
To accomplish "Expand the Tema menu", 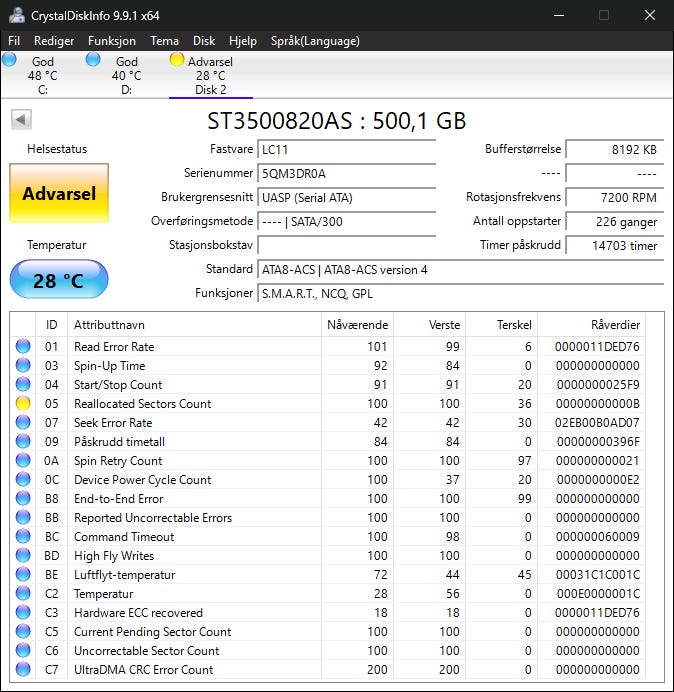I will (164, 41).
